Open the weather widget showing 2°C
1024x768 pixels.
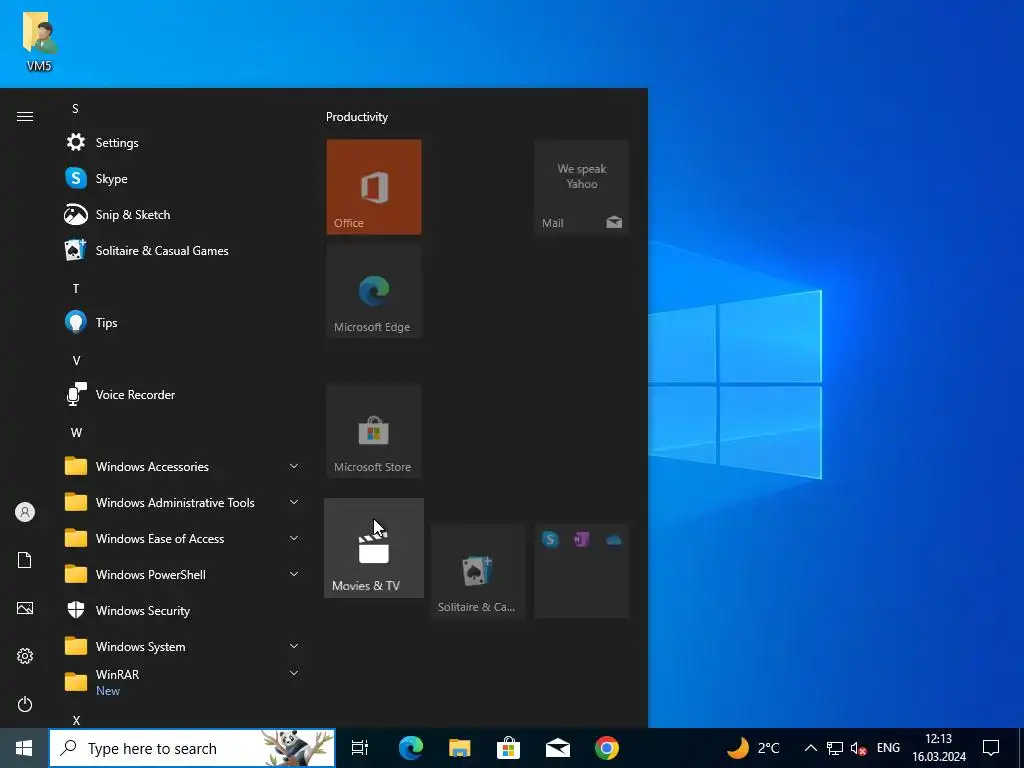click(754, 748)
